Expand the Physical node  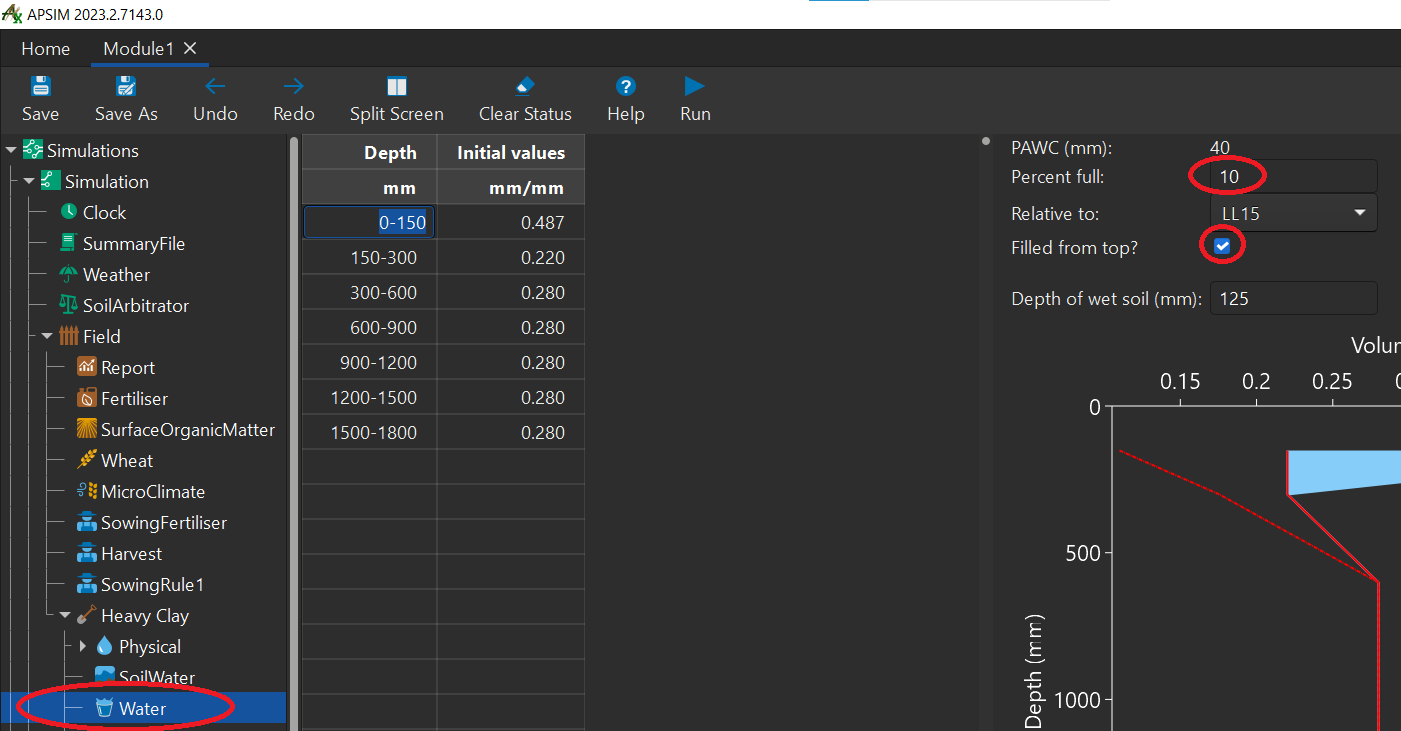(83, 647)
